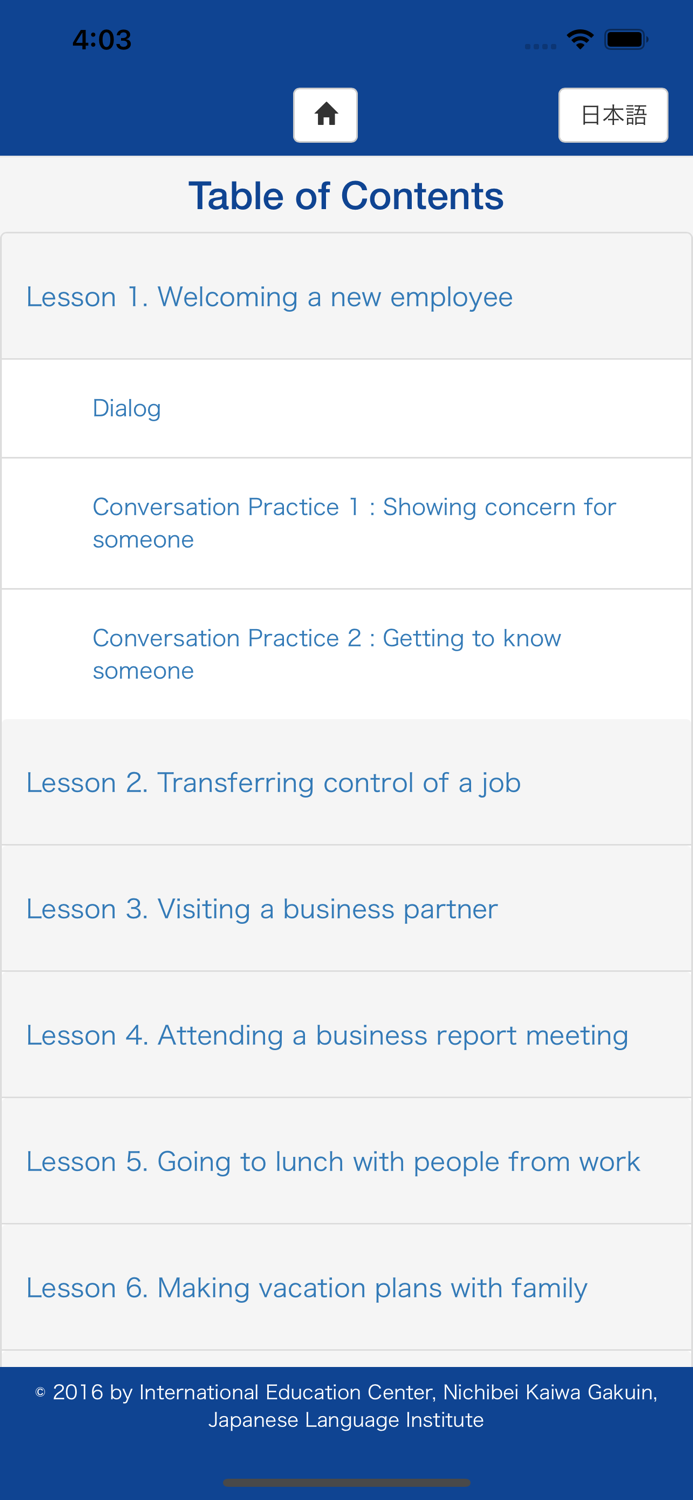Tap the cellular signal dots icon
The width and height of the screenshot is (693, 1500).
click(540, 44)
